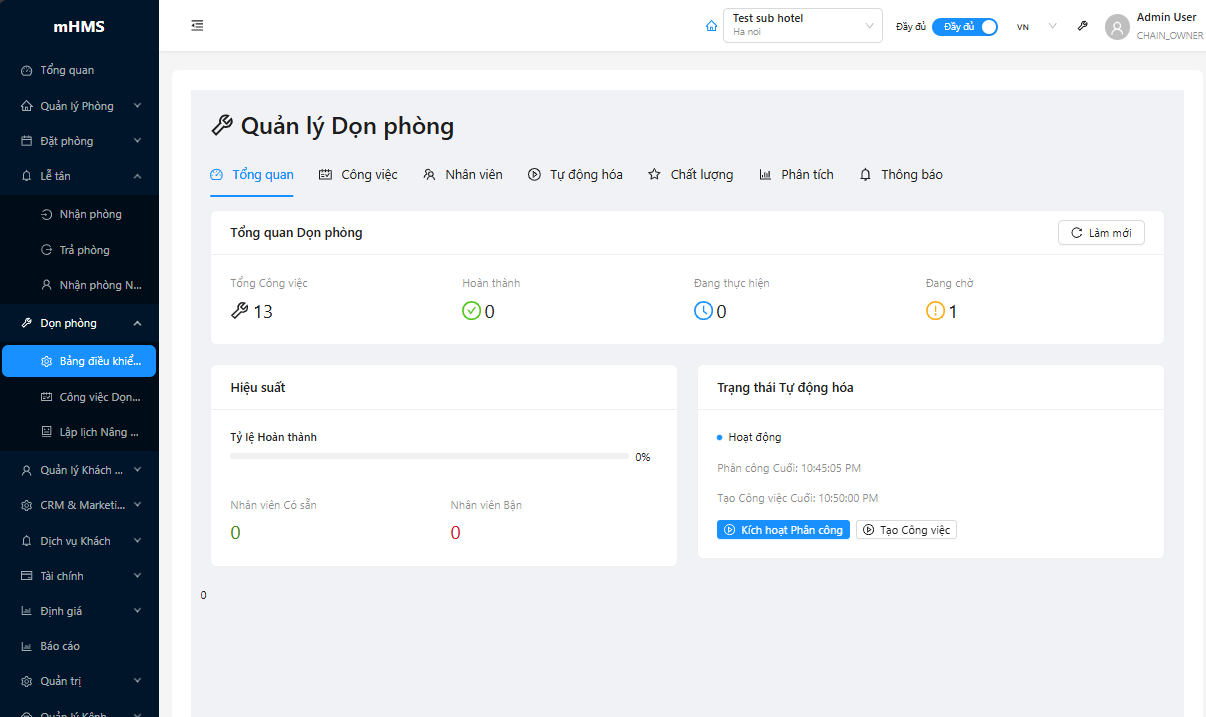The height and width of the screenshot is (717, 1206).
Task: Click the Làm mới button
Action: [x=1101, y=232]
